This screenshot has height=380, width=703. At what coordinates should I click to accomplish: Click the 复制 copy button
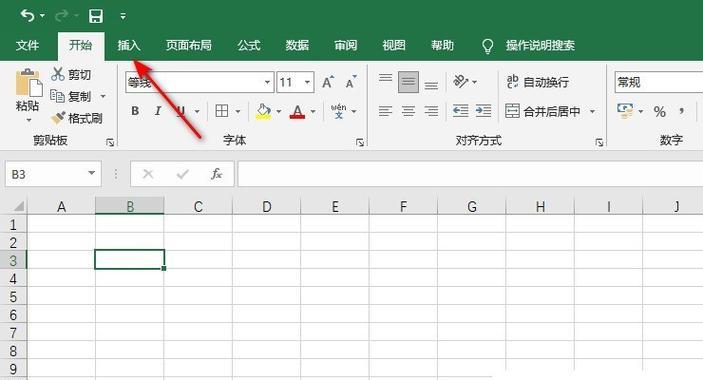[71, 96]
